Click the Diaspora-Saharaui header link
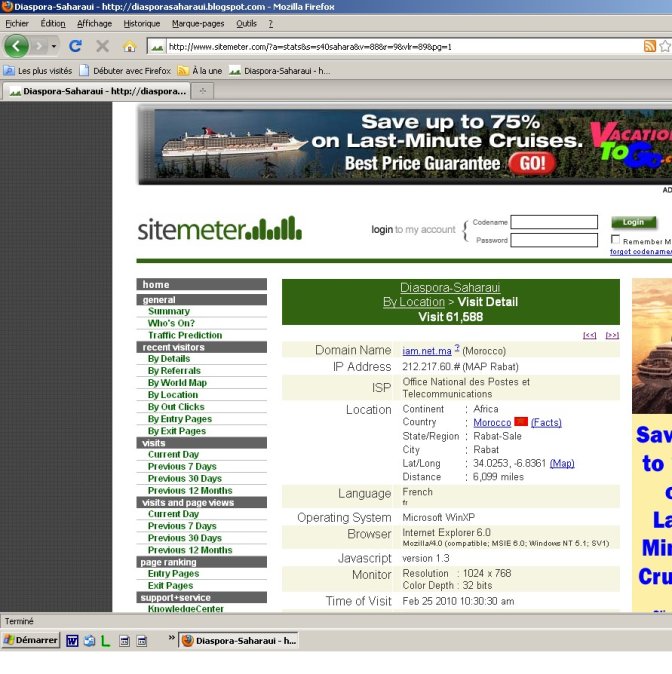Screen dimensions: 672x674 450,288
